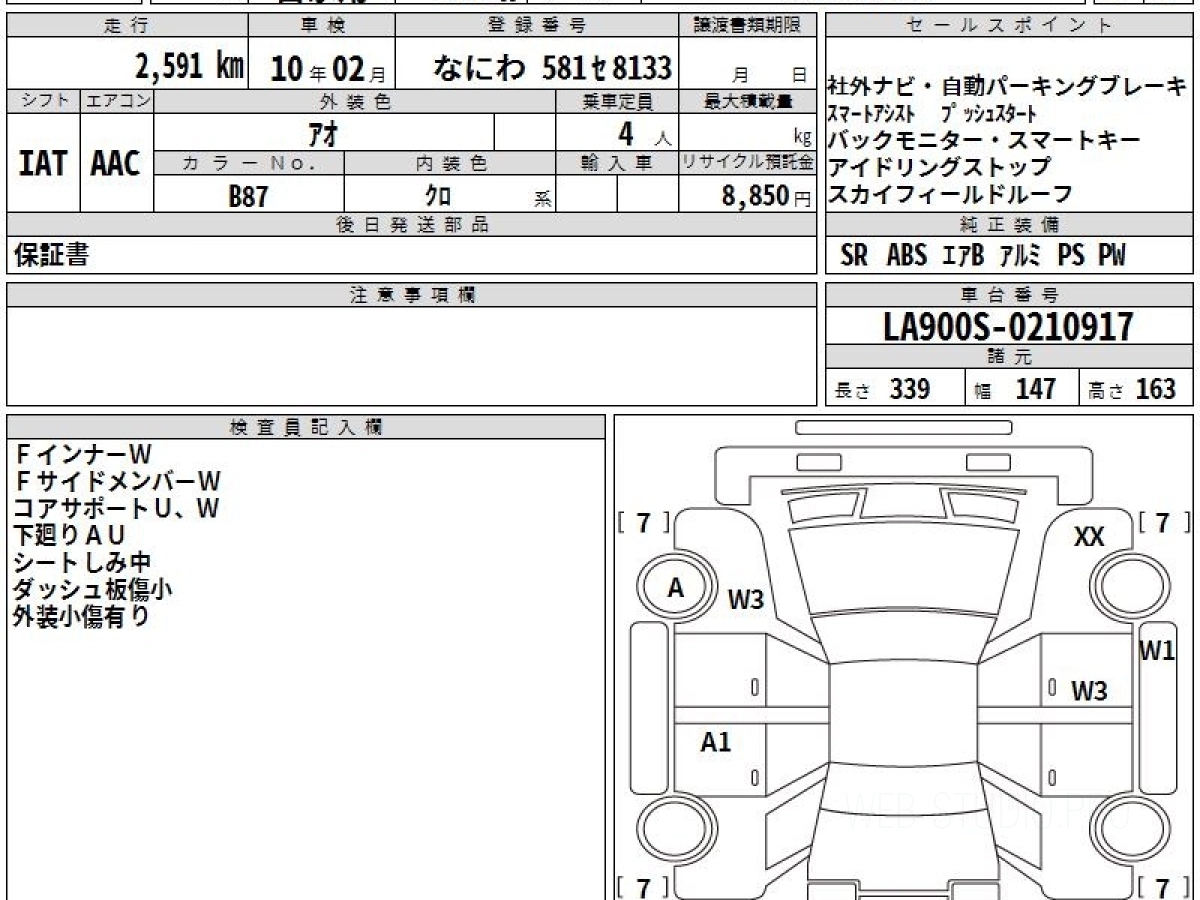The height and width of the screenshot is (900, 1200).
Task: Select the 保証書 entry
Action: point(51,255)
